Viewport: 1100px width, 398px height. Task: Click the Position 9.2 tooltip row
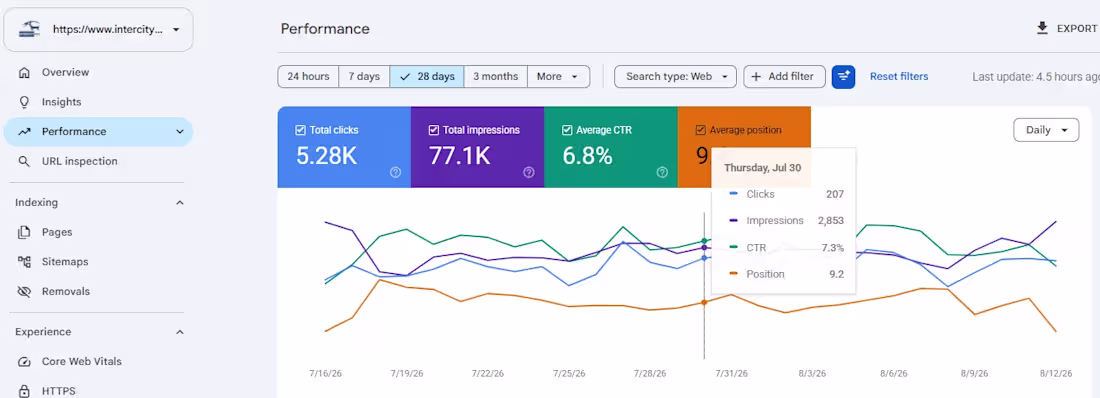tap(786, 274)
